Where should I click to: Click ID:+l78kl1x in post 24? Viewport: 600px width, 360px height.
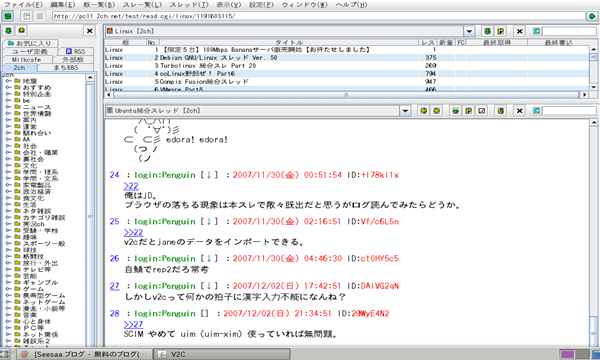pyautogui.click(x=373, y=175)
